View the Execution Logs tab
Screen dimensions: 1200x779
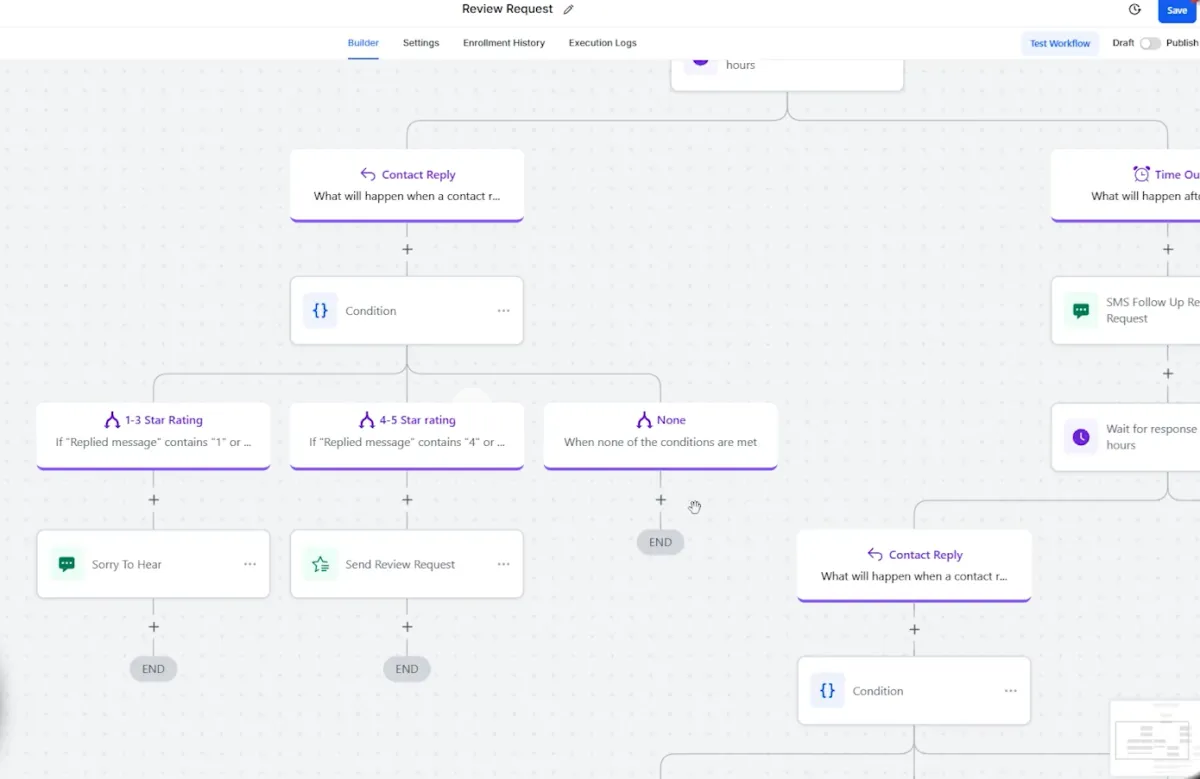coord(603,43)
